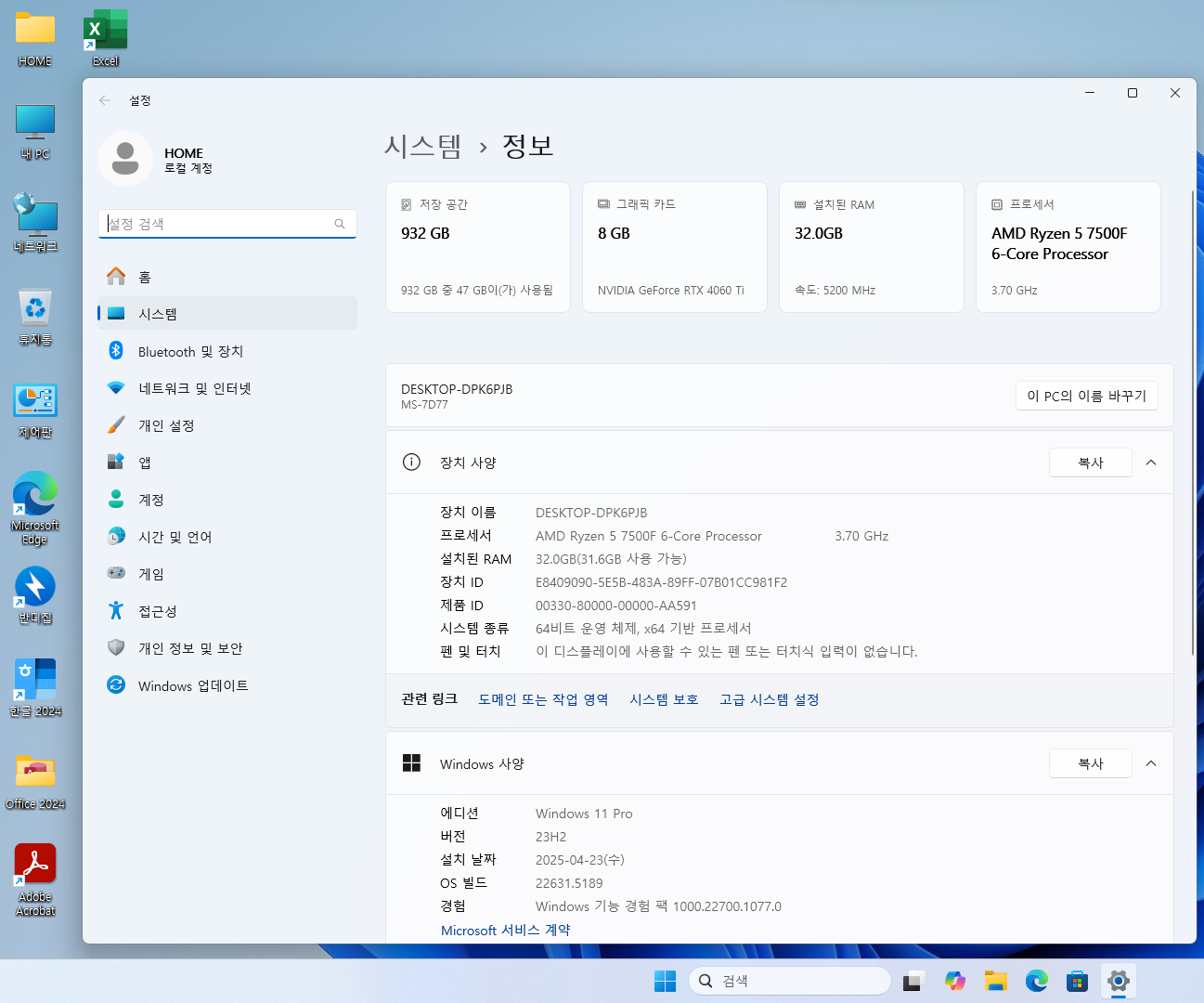Open Windows 업데이트 settings

pos(227,685)
